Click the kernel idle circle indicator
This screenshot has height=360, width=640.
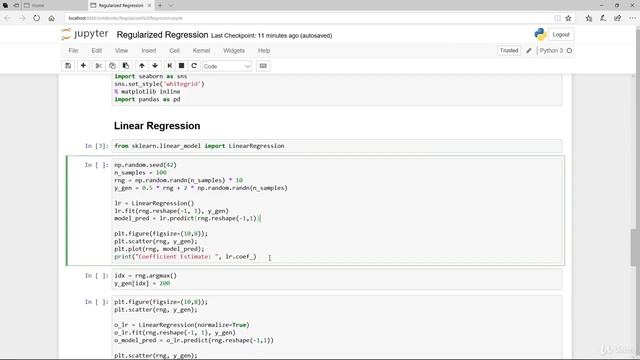[x=569, y=51]
